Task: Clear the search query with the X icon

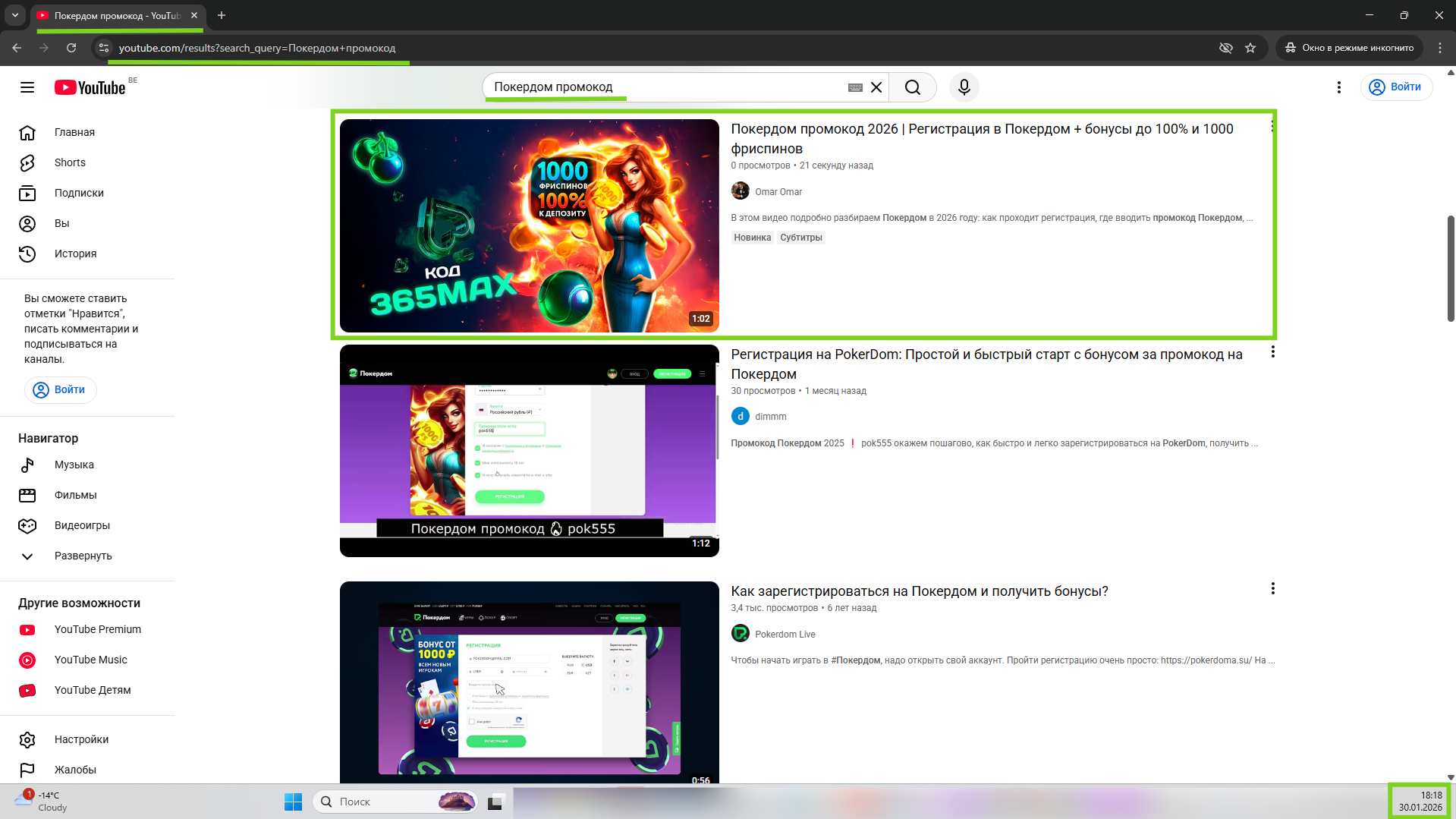Action: pyautogui.click(x=876, y=87)
